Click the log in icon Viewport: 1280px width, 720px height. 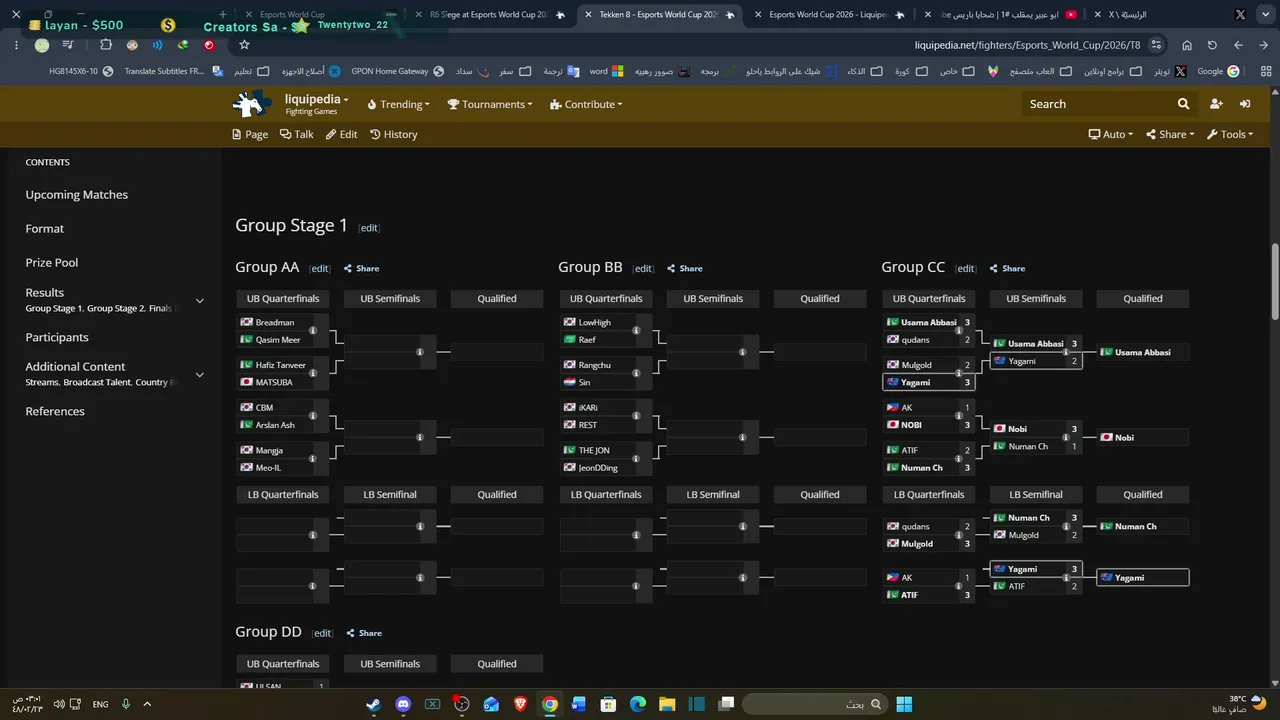click(x=1245, y=104)
